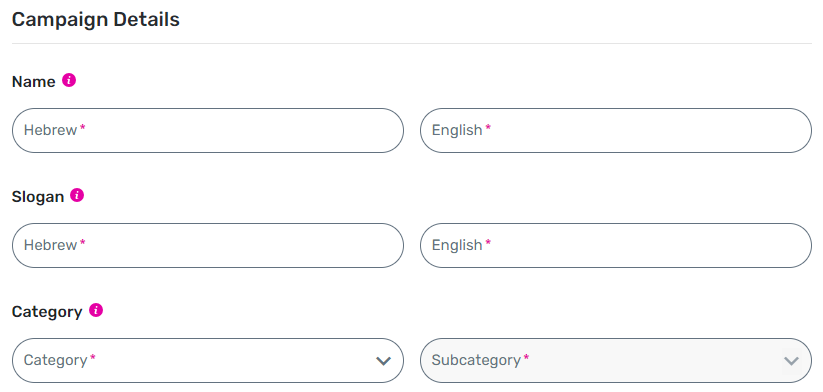Select the English Slogan input box

coord(616,246)
